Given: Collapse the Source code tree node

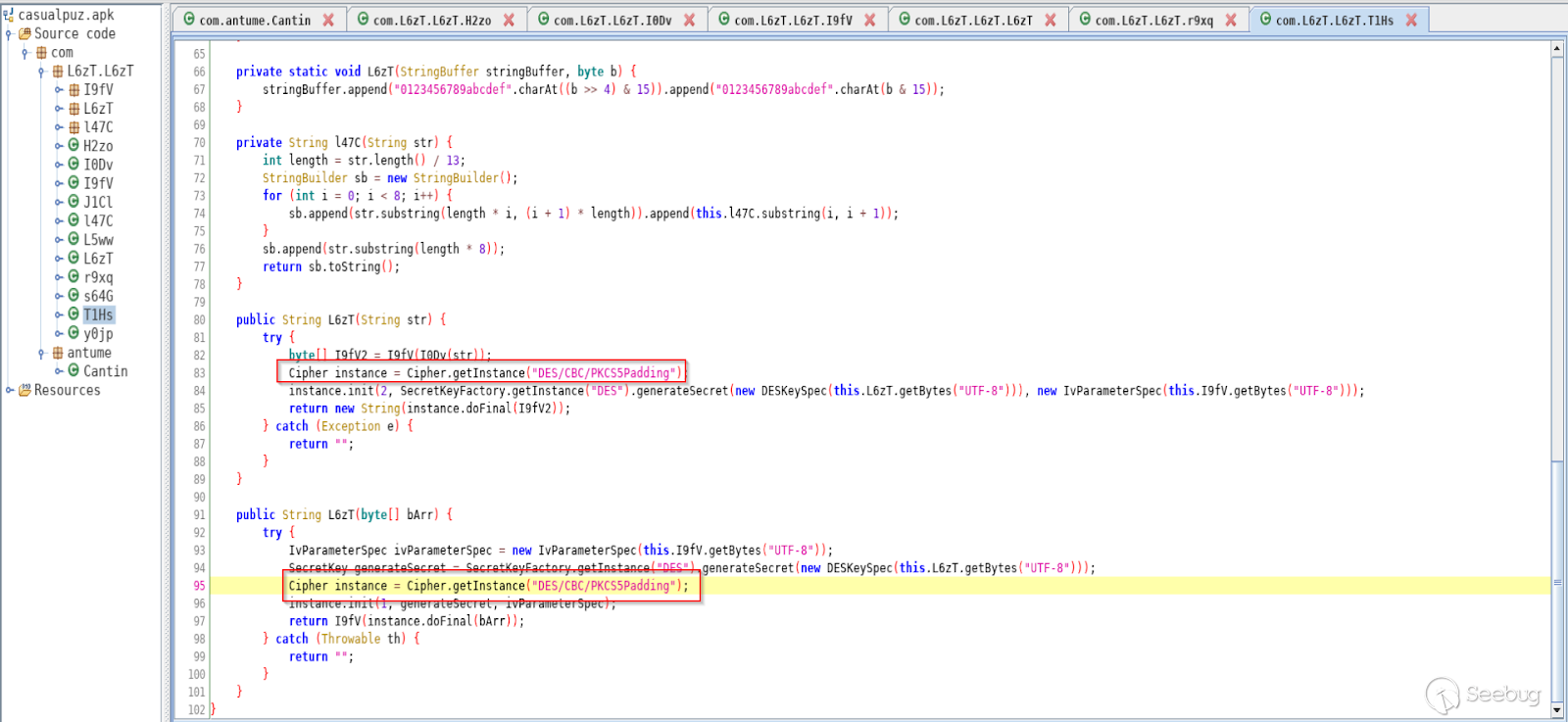Looking at the screenshot, I should (x=9, y=34).
